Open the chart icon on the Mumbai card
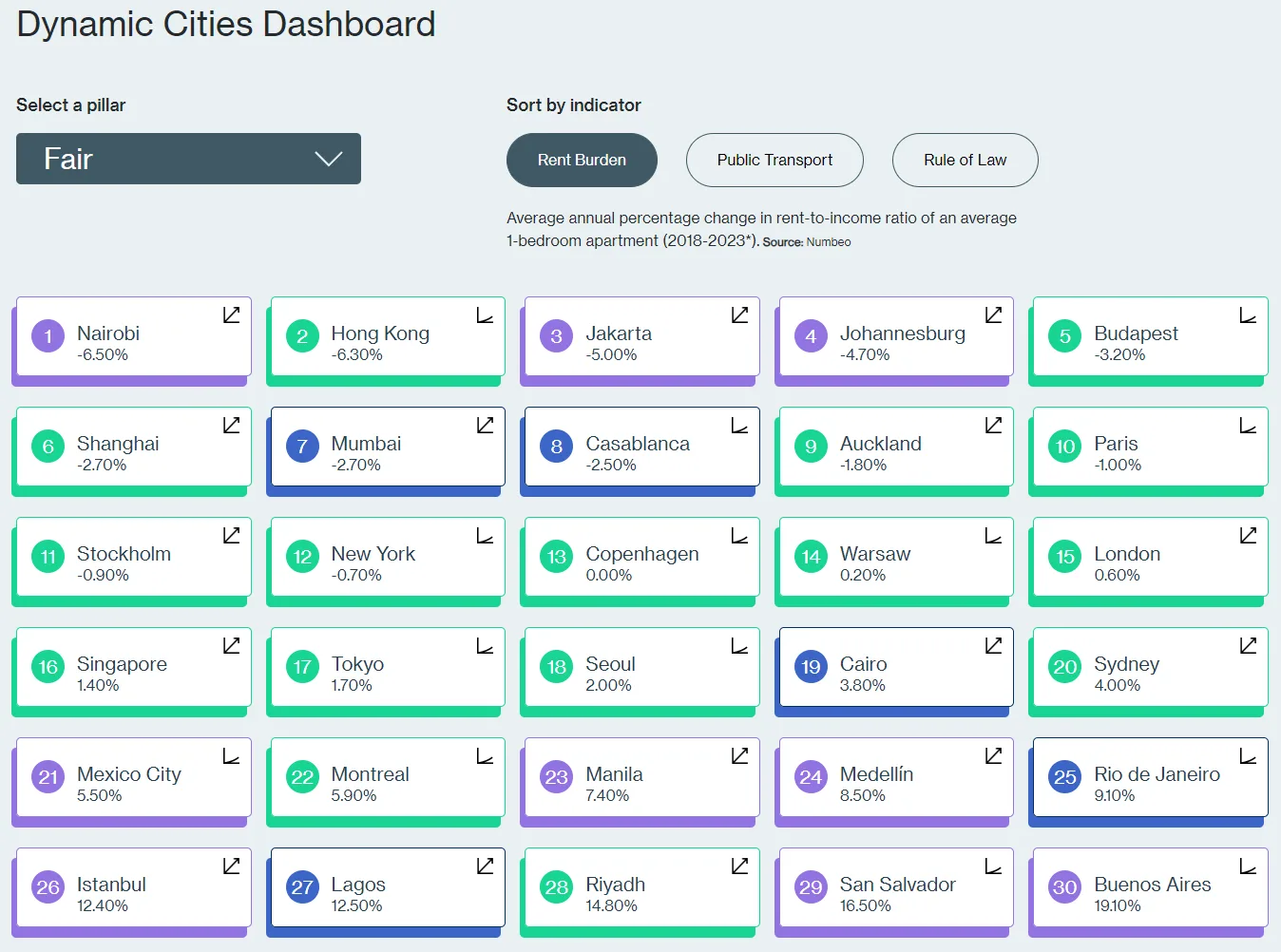Viewport: 1281px width, 952px height. 485,425
